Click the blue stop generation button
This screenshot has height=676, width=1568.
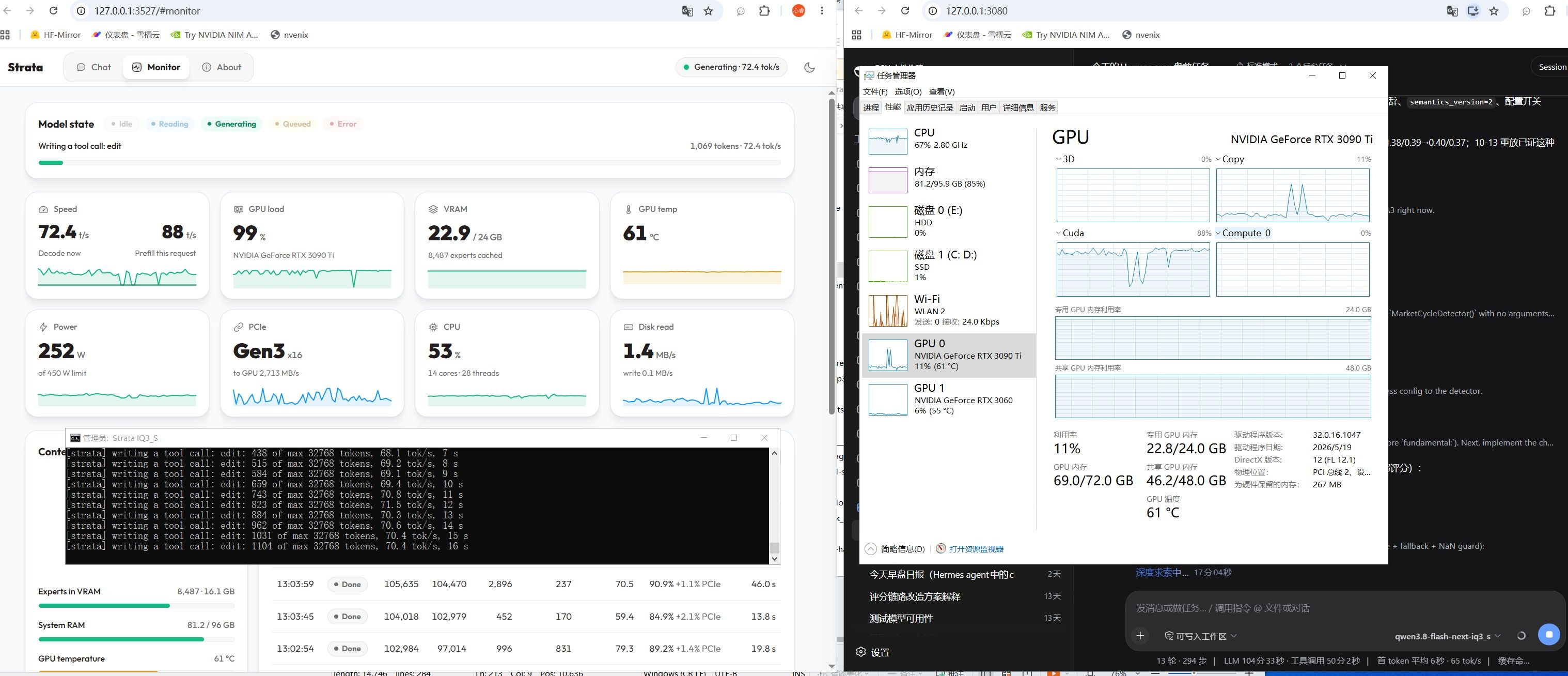pos(1549,635)
